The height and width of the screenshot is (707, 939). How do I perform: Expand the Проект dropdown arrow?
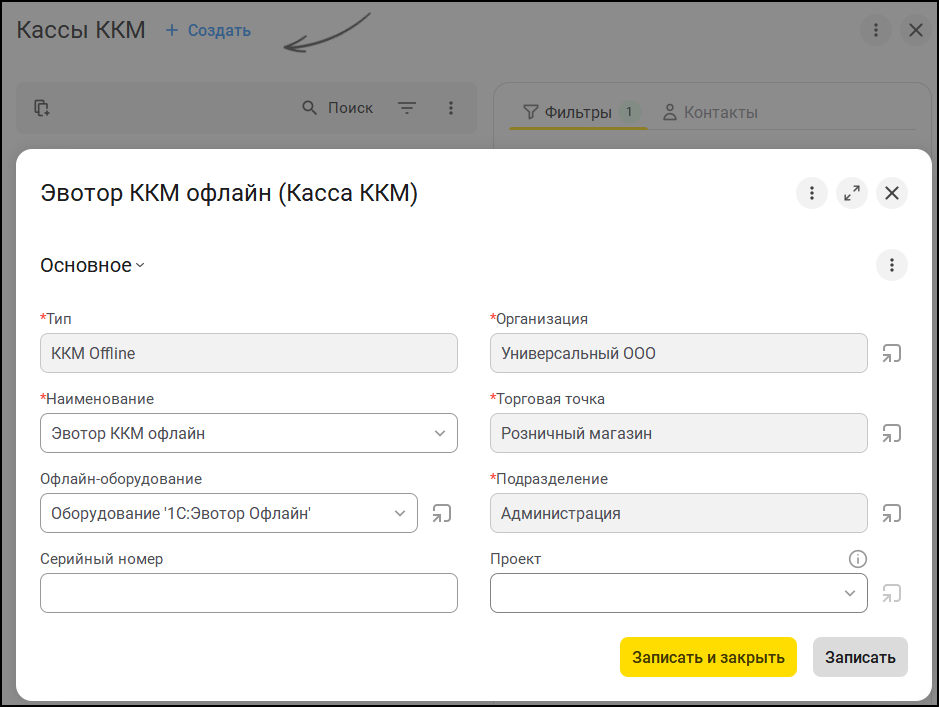click(x=850, y=593)
